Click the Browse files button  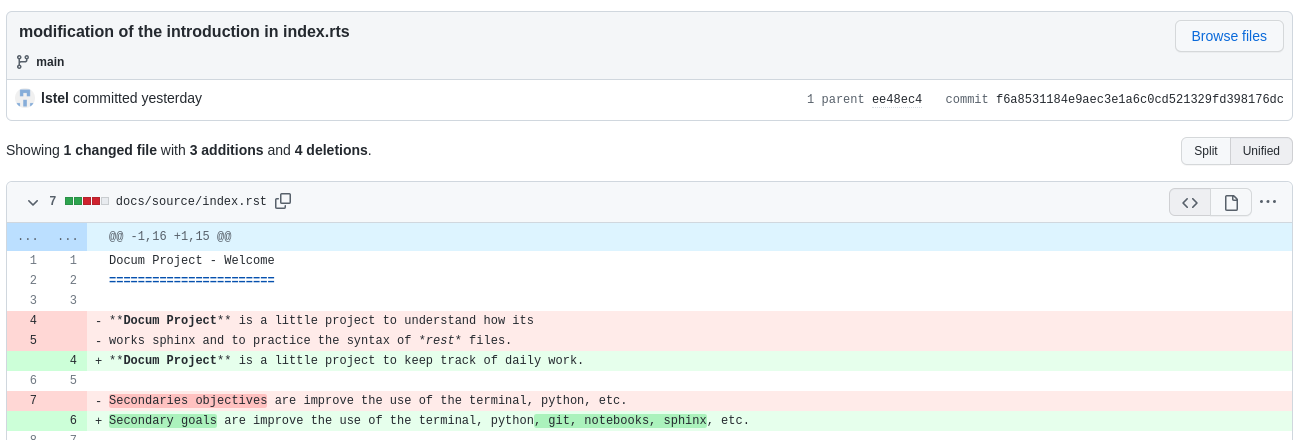pyautogui.click(x=1229, y=36)
